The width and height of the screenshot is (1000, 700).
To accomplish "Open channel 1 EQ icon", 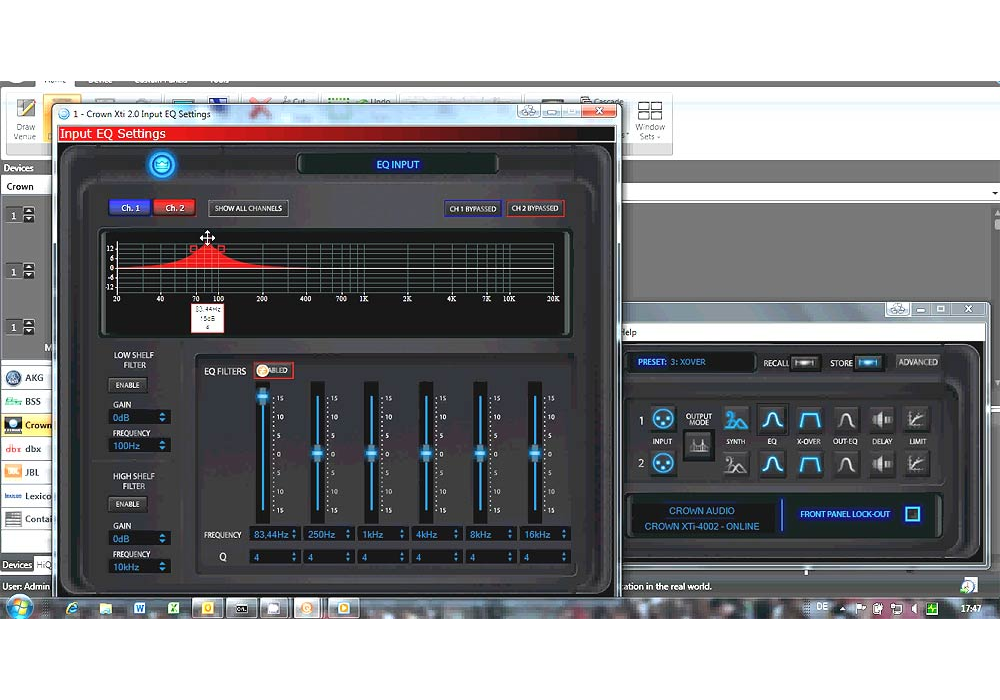I will 772,419.
